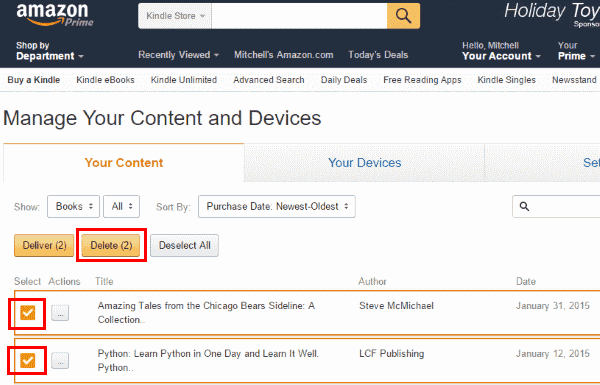This screenshot has width=600, height=385.
Task: Expand the Shop by Department menu
Action: click(x=50, y=51)
